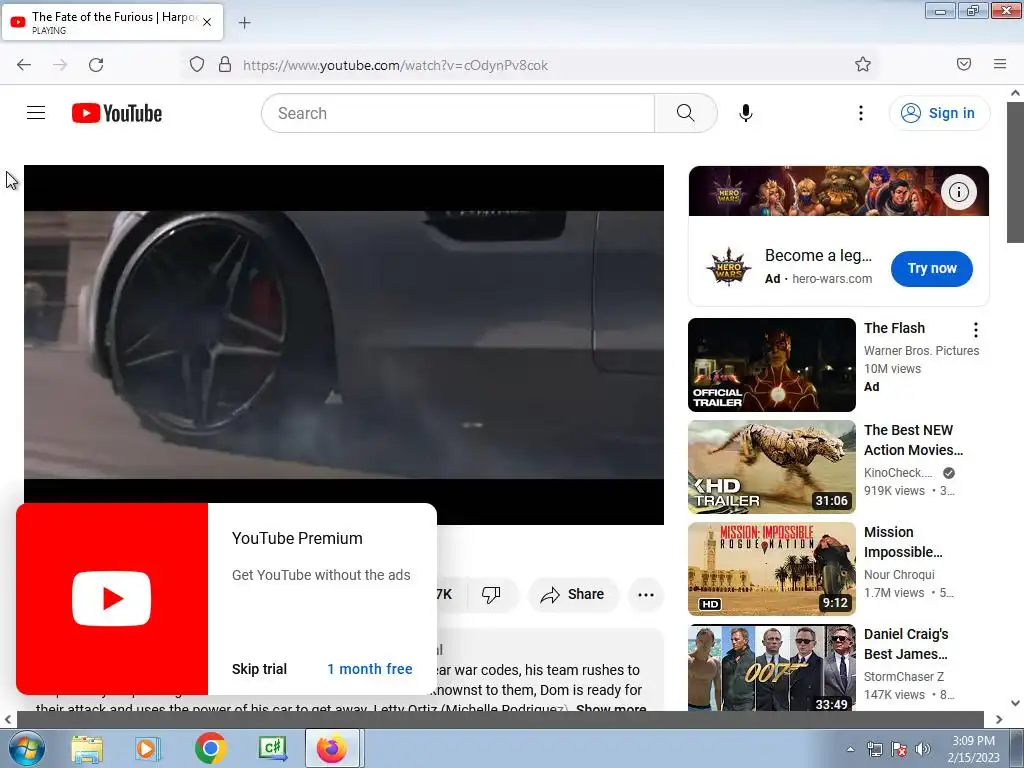Click Nour Chroqui channel name
Image resolution: width=1024 pixels, height=768 pixels.
tap(899, 575)
